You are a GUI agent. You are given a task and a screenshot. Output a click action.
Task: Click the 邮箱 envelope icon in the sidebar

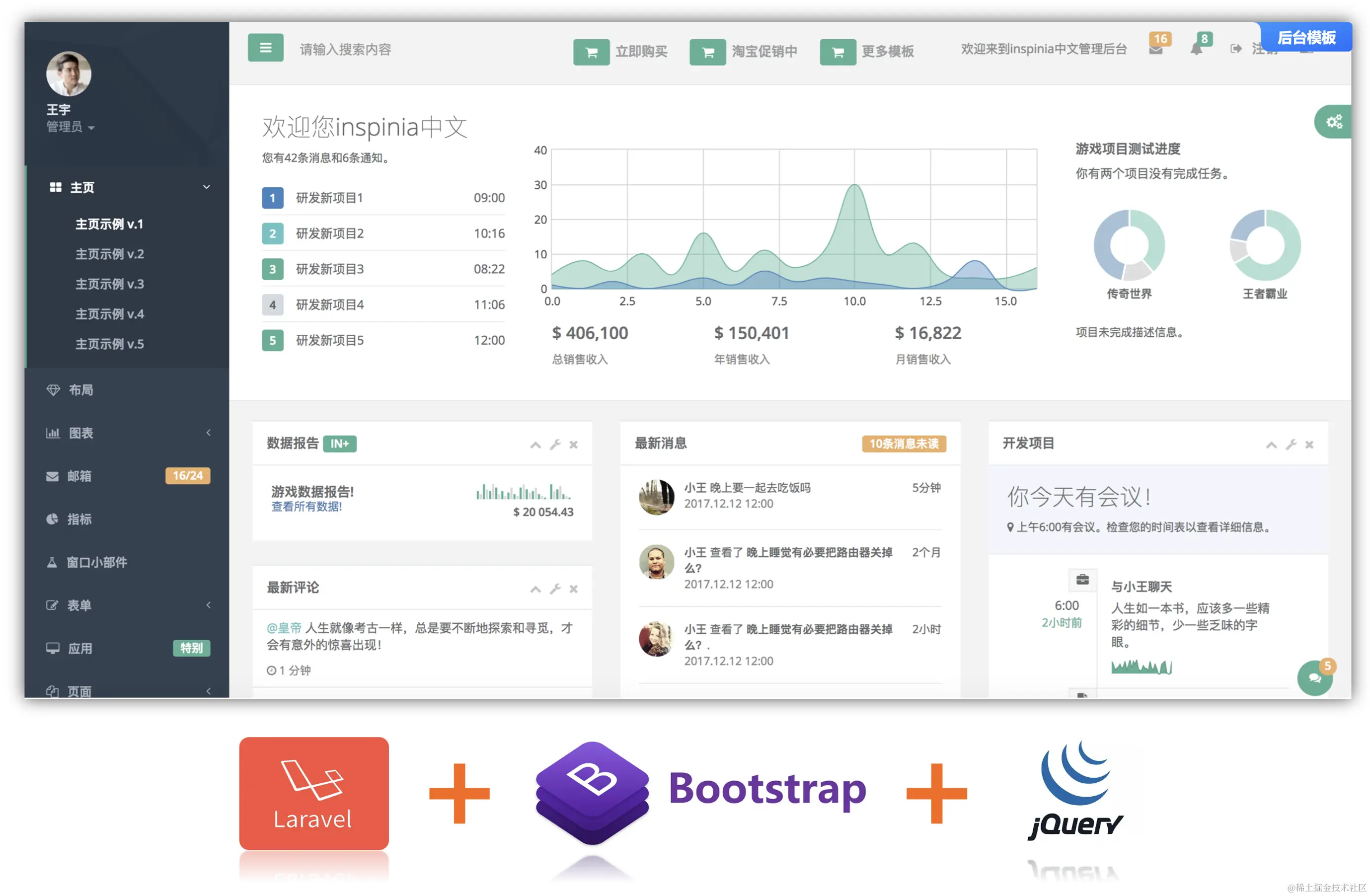pyautogui.click(x=52, y=476)
